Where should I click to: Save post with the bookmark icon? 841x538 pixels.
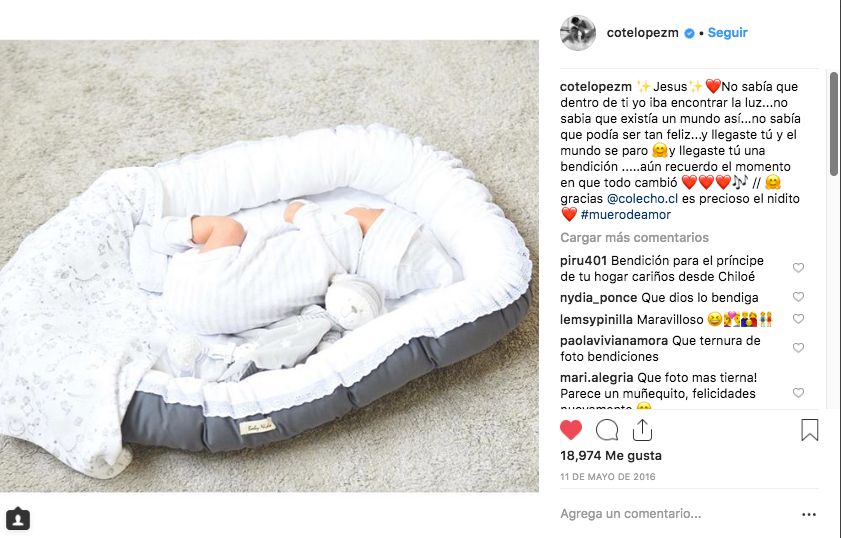pyautogui.click(x=809, y=430)
